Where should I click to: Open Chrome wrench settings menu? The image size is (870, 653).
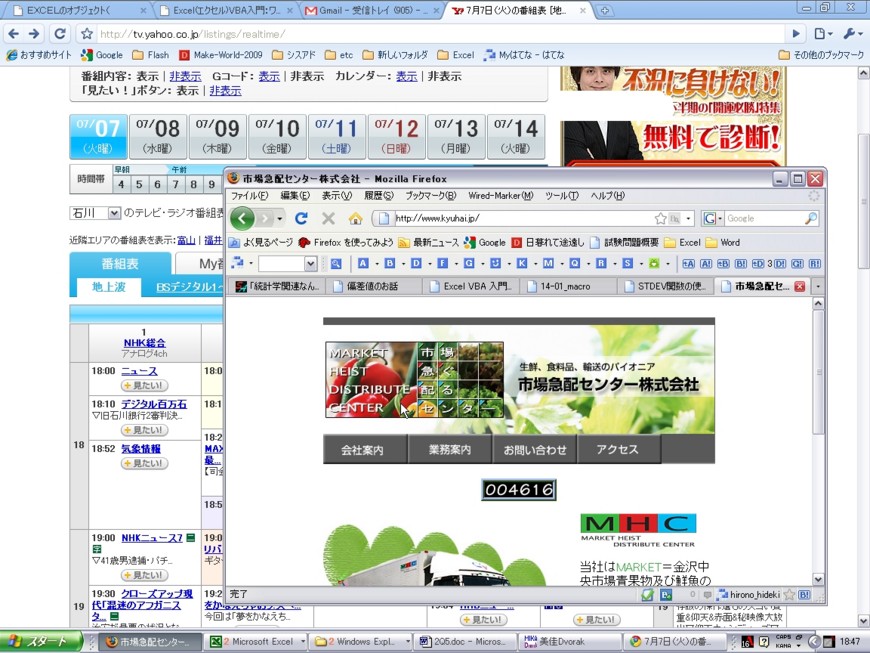tap(852, 34)
